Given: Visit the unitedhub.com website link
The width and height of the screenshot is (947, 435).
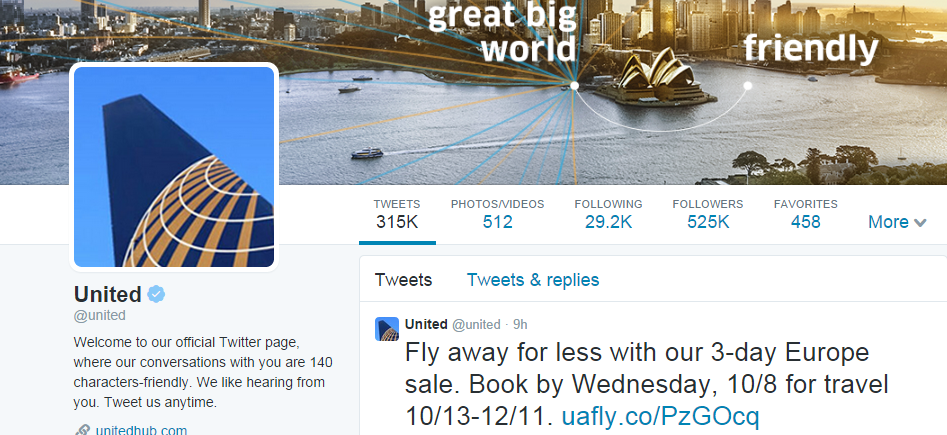Looking at the screenshot, I should [x=141, y=430].
